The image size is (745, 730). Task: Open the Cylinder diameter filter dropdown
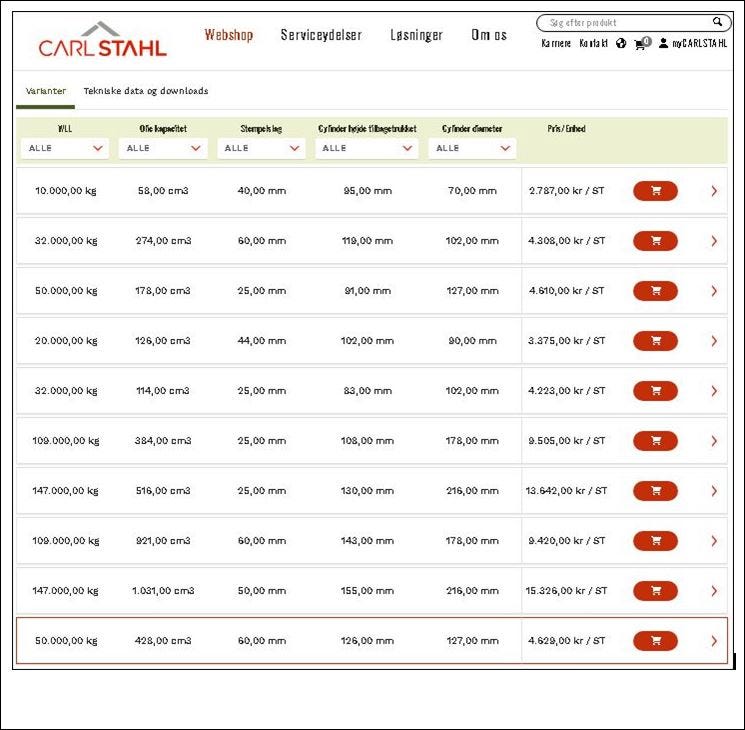pyautogui.click(x=472, y=148)
